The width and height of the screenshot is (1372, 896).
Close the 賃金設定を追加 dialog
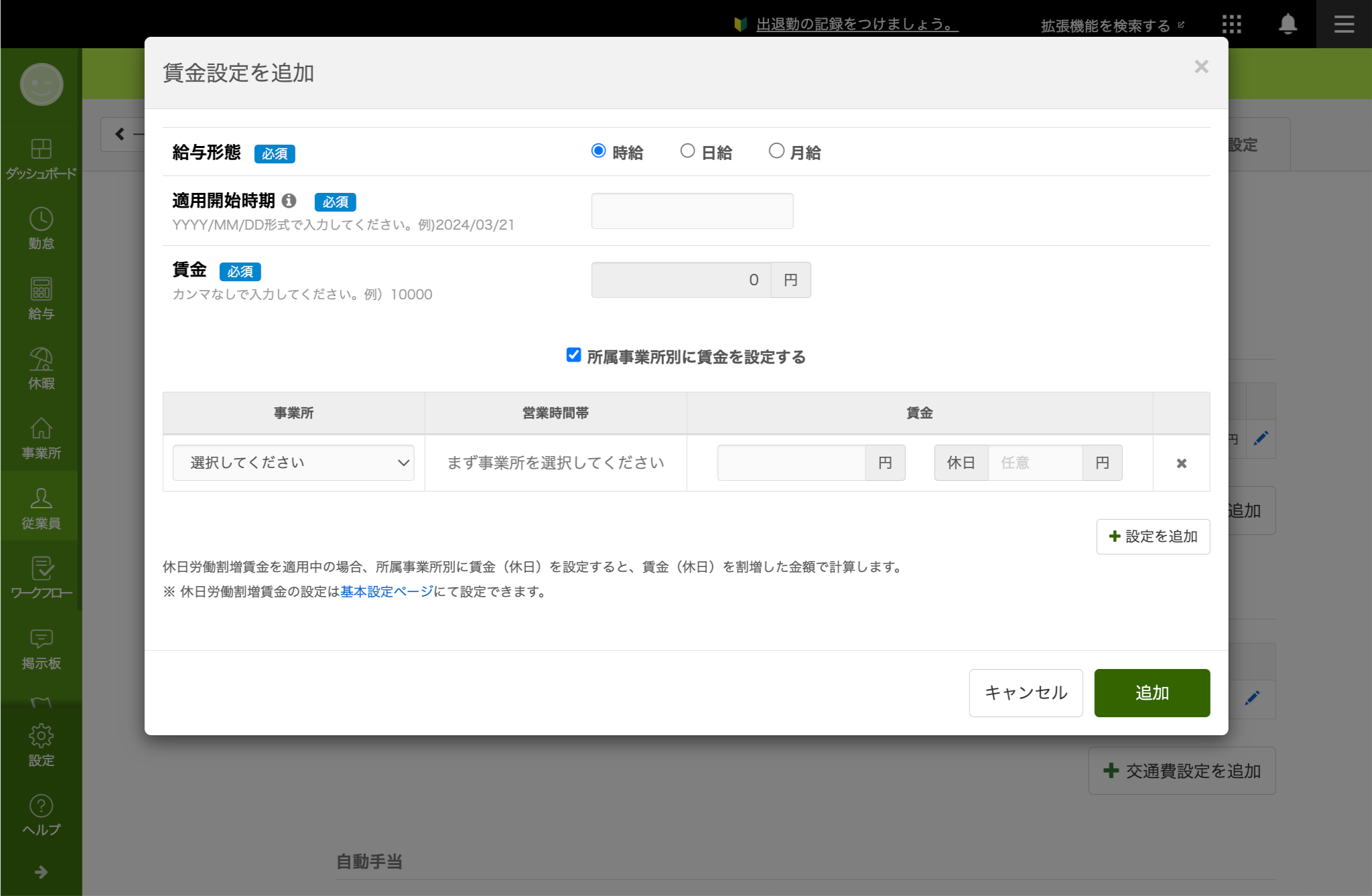1201,66
